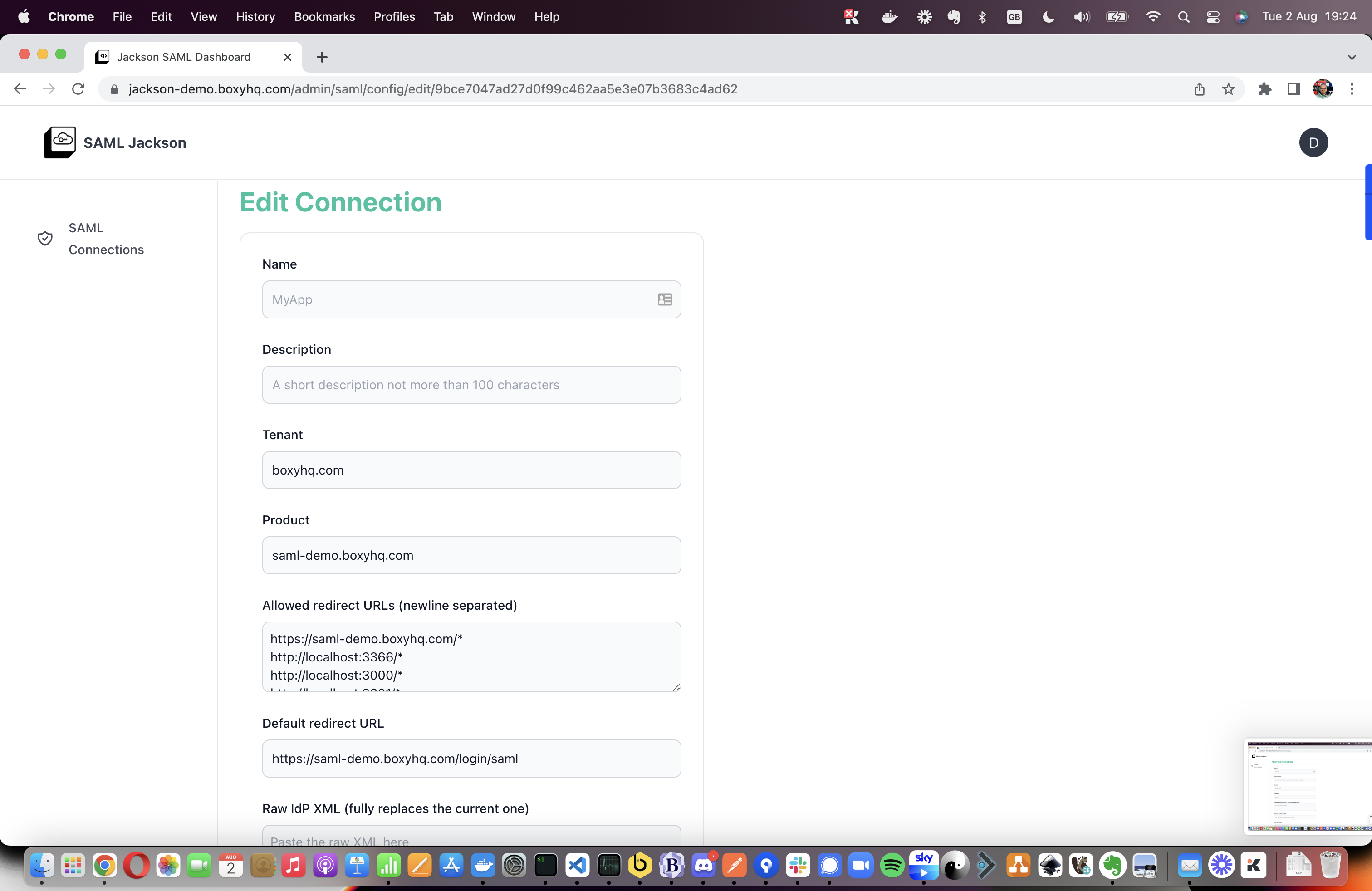Toggle Chrome side panel icon

[1294, 89]
